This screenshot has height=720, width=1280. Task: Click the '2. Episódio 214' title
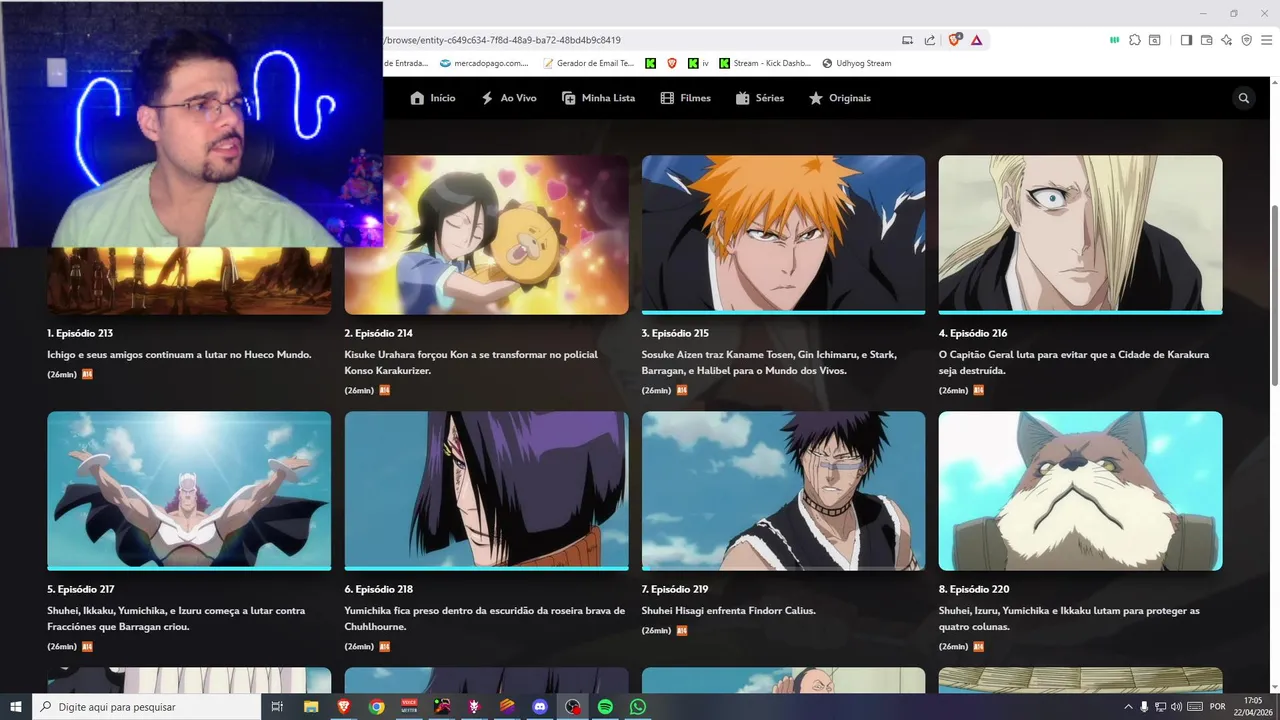378,333
